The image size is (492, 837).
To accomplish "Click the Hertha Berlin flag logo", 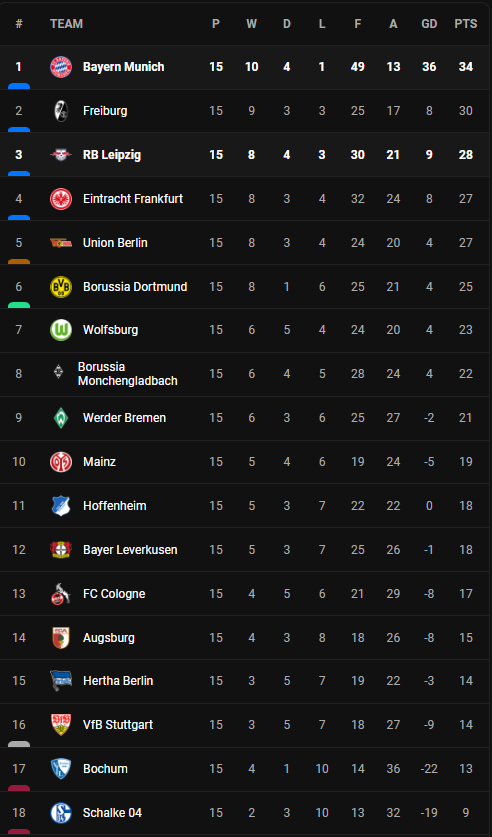I will 61,681.
